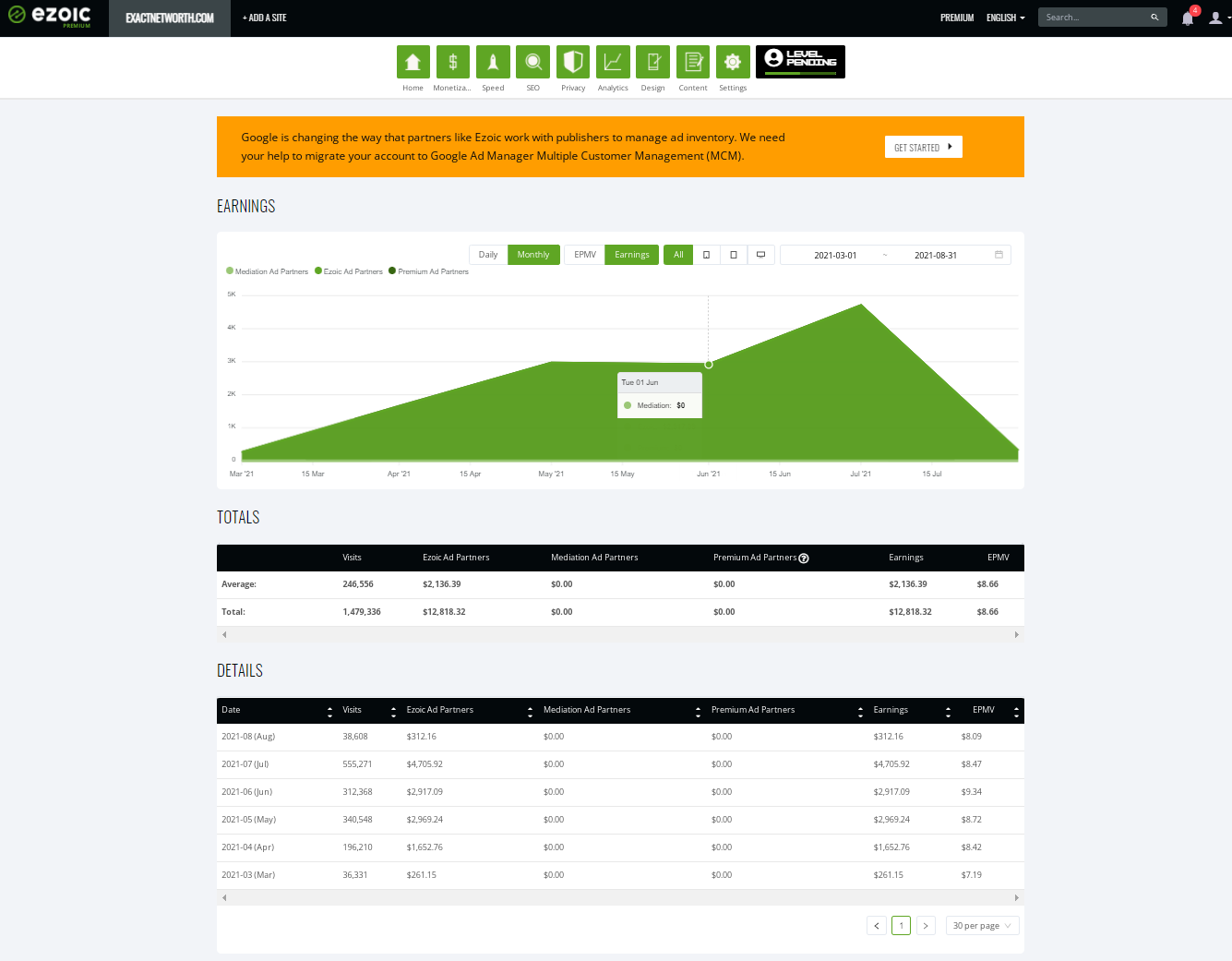Open the English language dropdown

[x=1005, y=18]
